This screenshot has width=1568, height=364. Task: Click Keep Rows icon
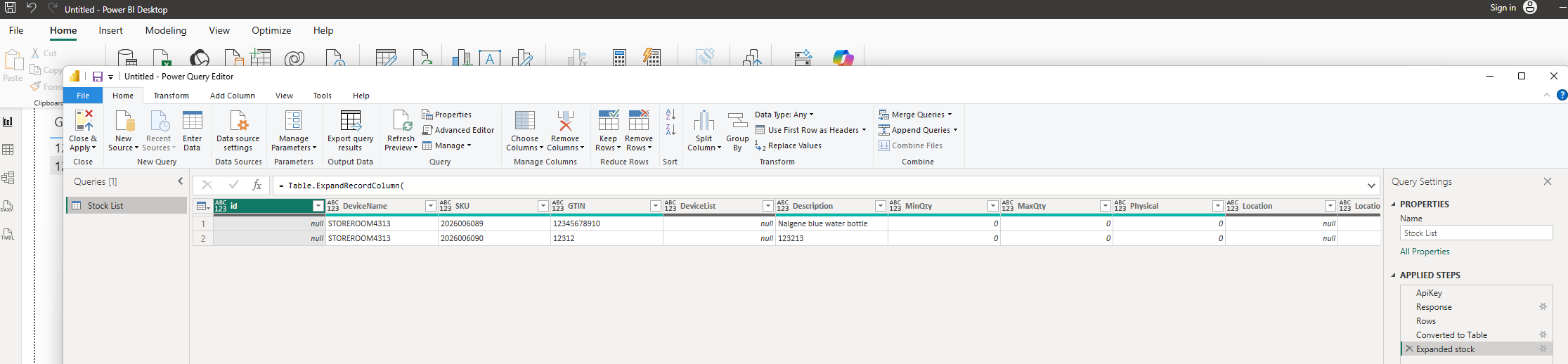point(608,121)
